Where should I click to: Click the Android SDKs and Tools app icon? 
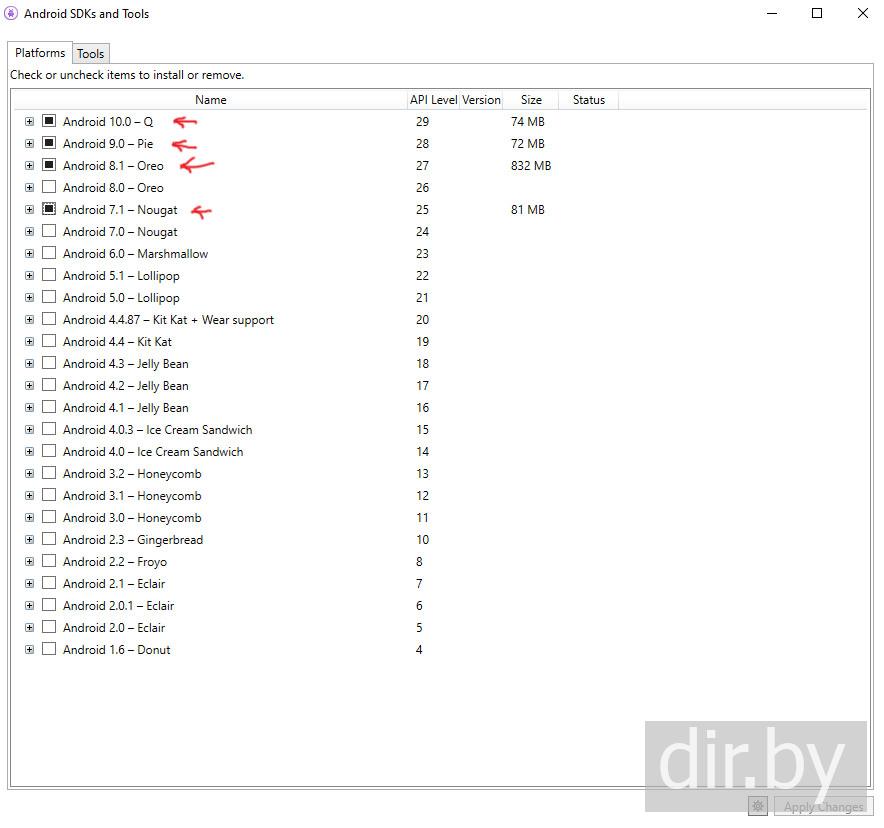tap(11, 14)
